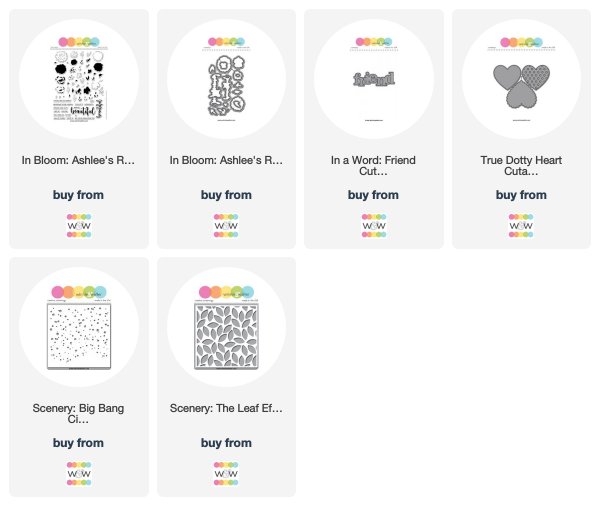The image size is (600, 506).
Task: Click the WOW store logo under the stamp set
Action: pos(79,225)
